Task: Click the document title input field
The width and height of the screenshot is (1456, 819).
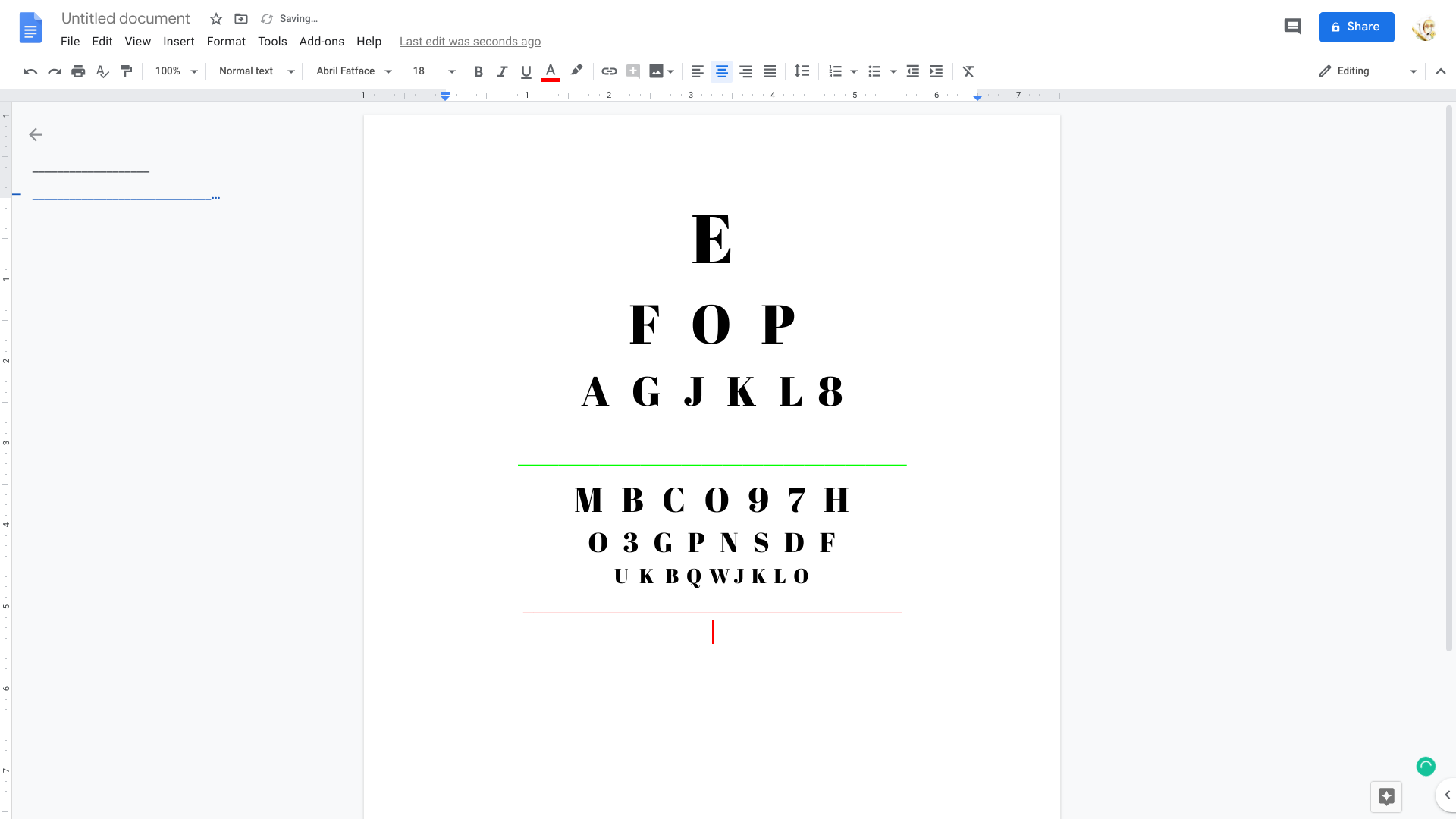Action: (x=126, y=18)
